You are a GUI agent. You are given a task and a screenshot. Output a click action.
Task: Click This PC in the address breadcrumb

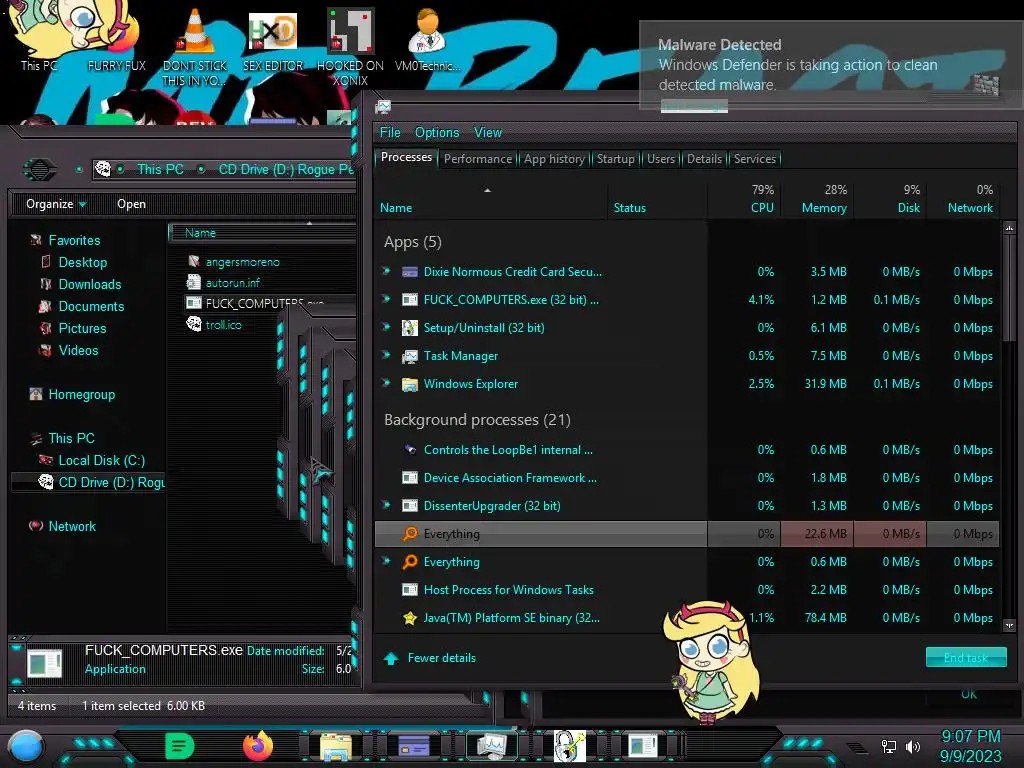click(160, 169)
